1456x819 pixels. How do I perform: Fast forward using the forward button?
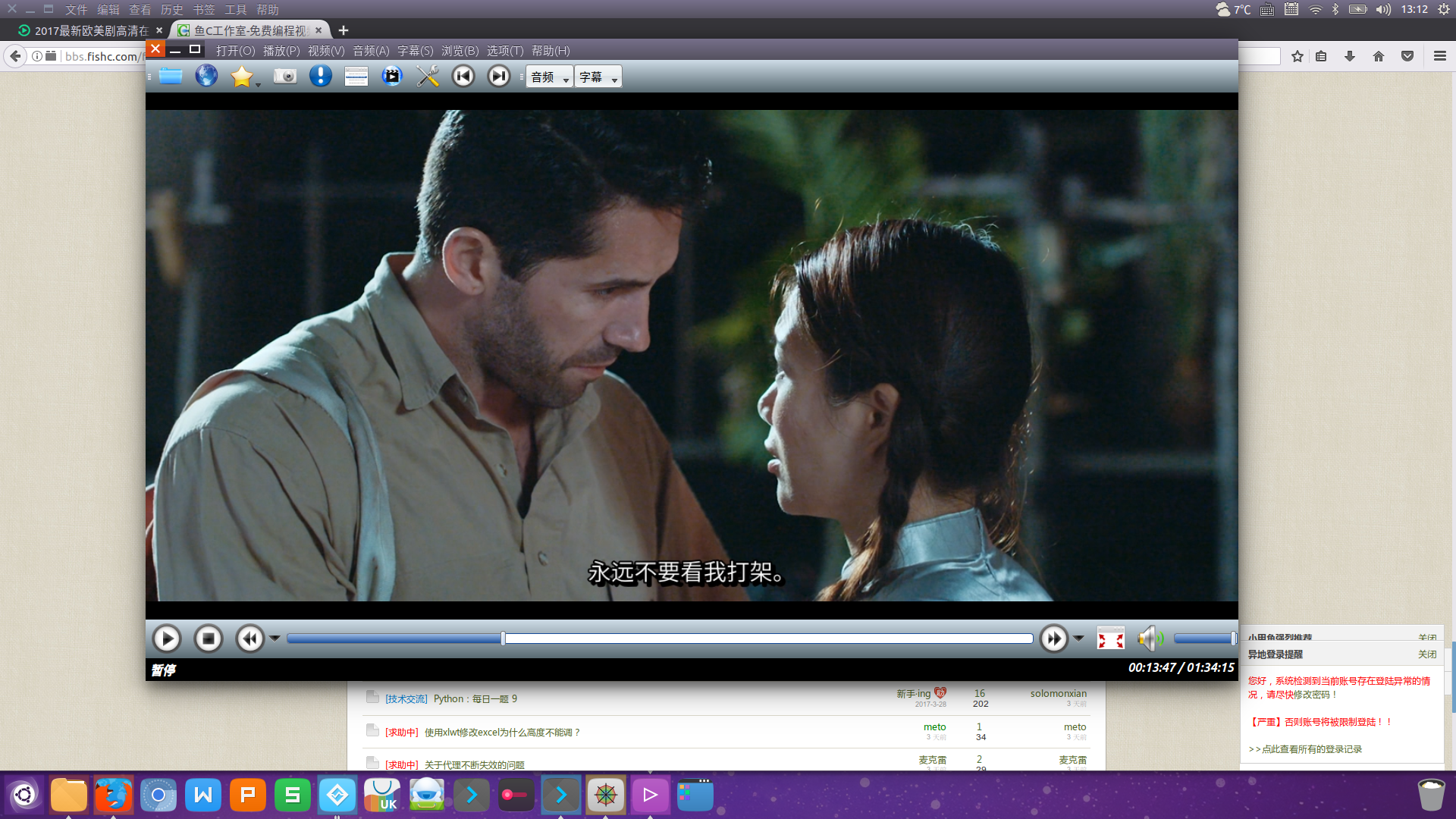pyautogui.click(x=1053, y=639)
